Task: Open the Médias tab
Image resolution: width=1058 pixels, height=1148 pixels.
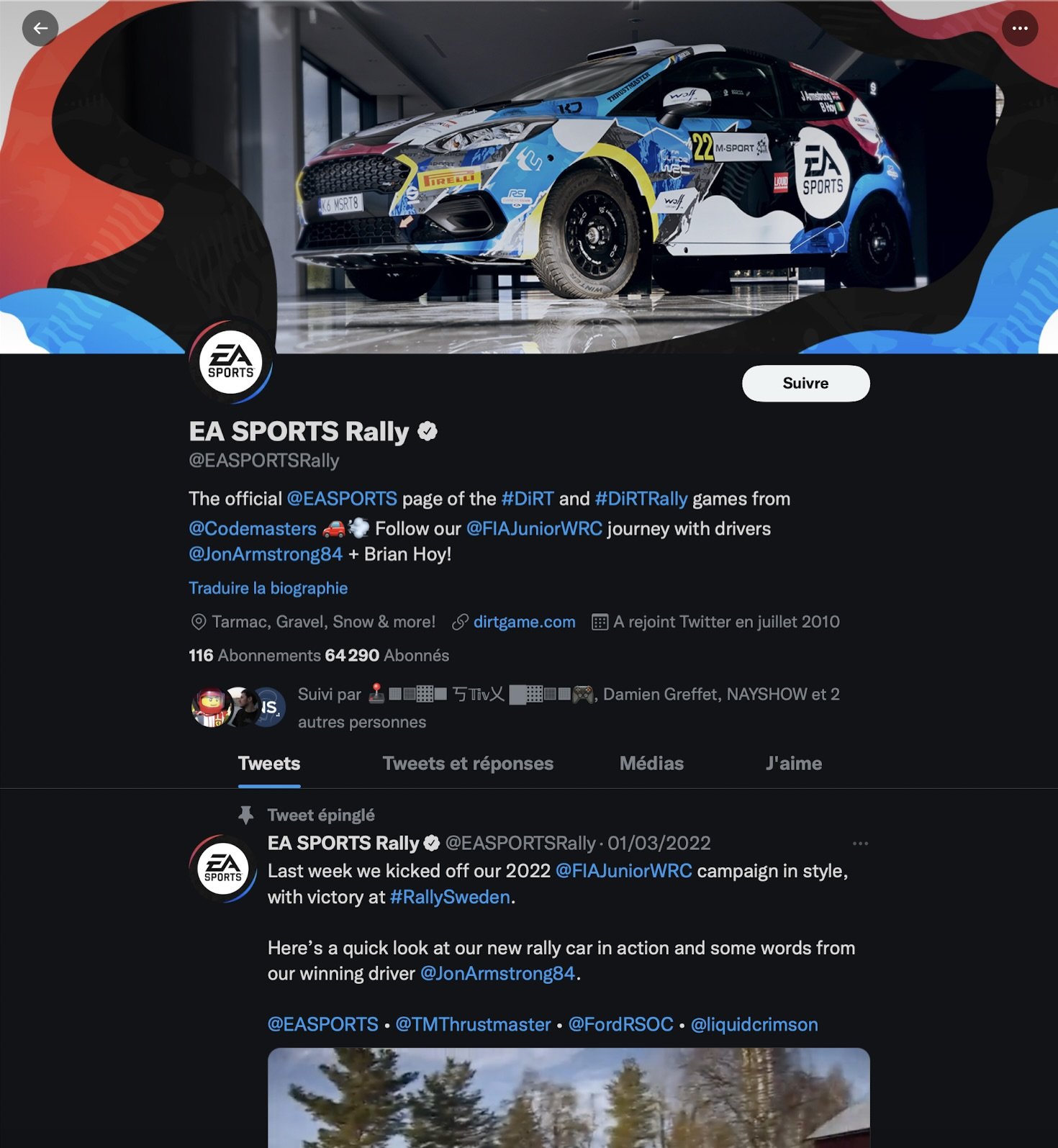Action: [x=651, y=764]
